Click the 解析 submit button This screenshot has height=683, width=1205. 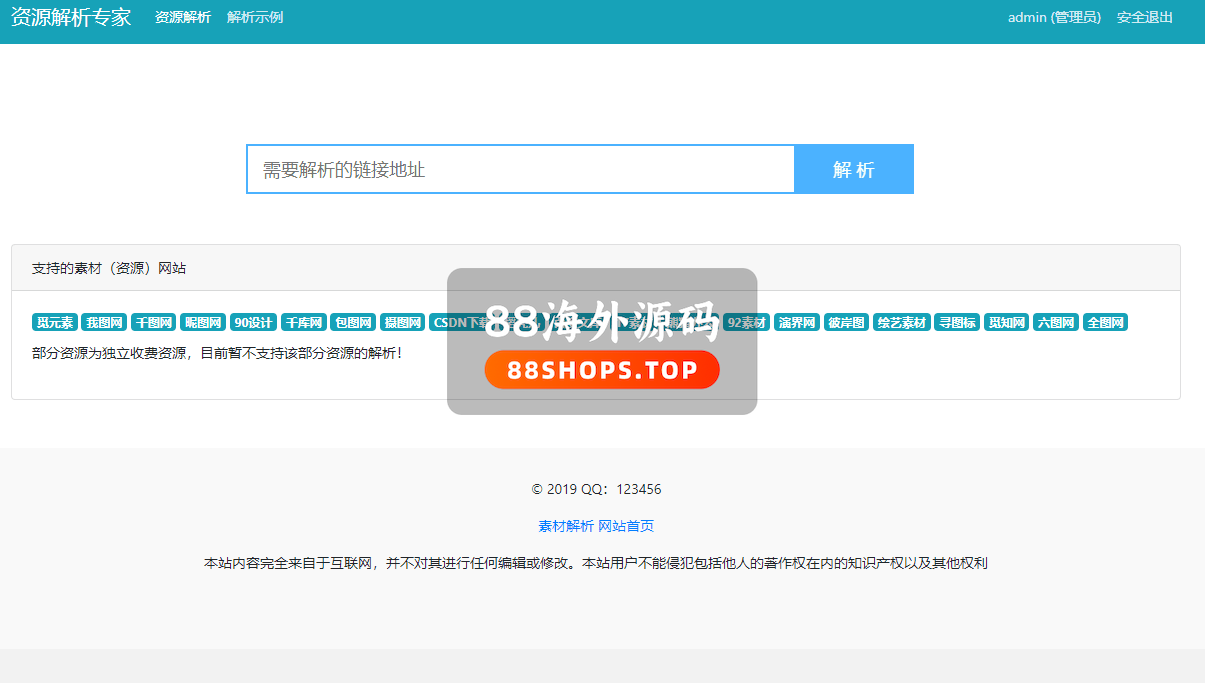[853, 169]
